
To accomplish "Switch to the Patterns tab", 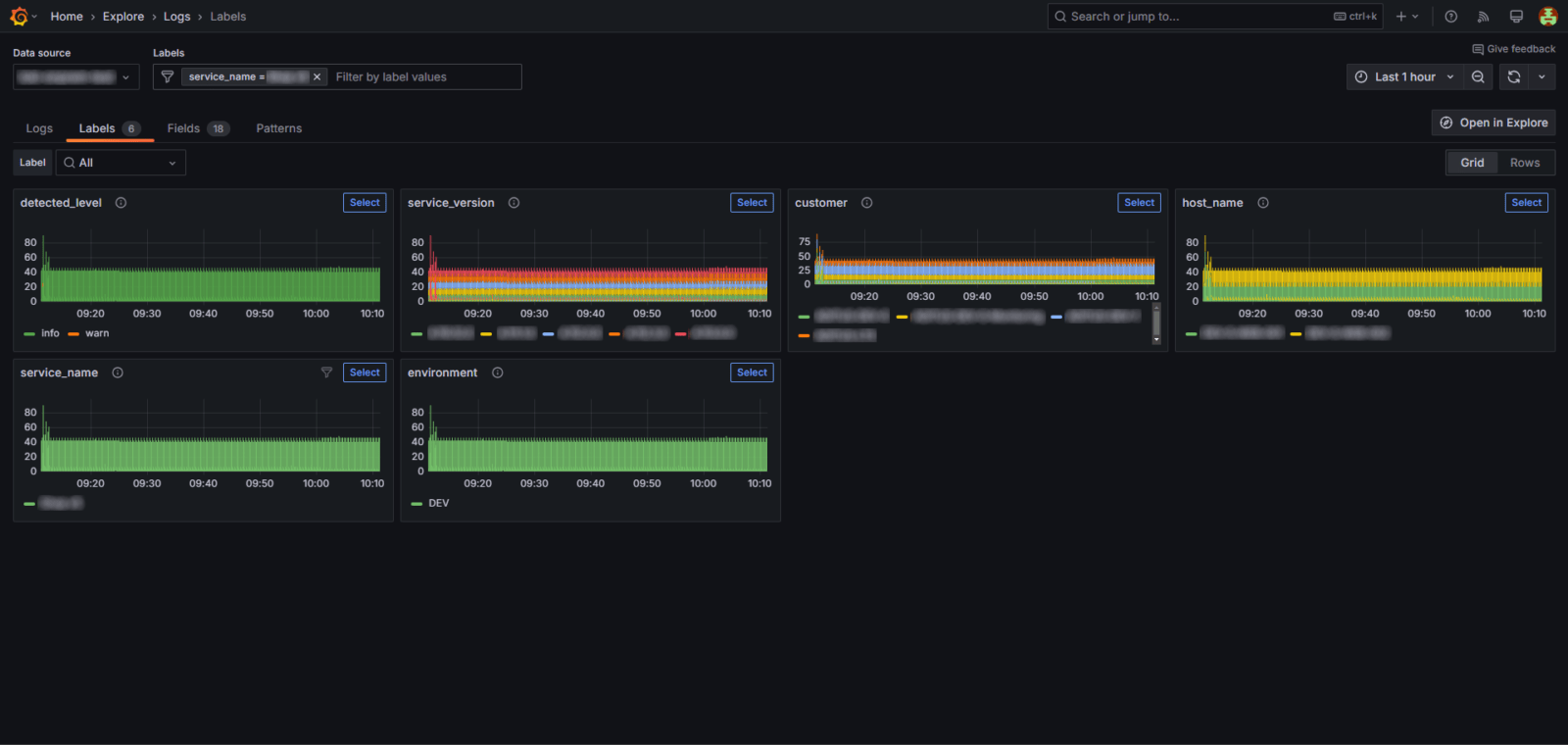I will click(x=279, y=128).
